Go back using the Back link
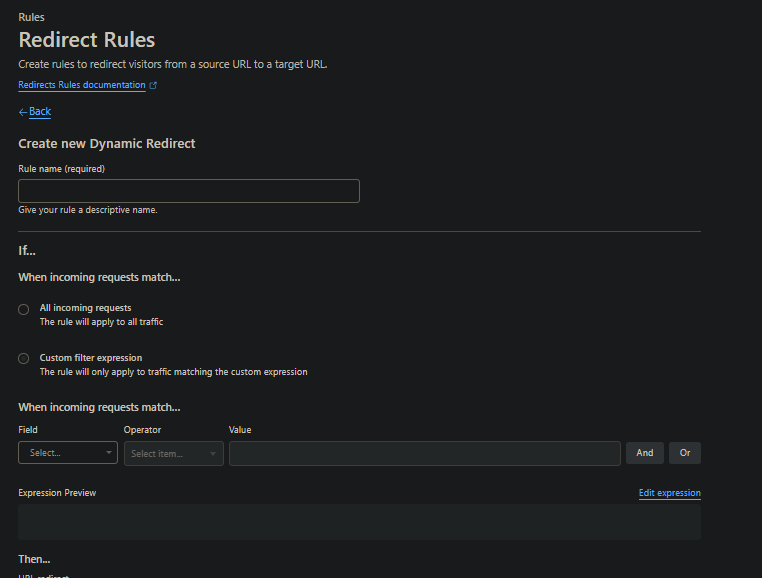Viewport: 762px width, 578px height. tap(40, 112)
